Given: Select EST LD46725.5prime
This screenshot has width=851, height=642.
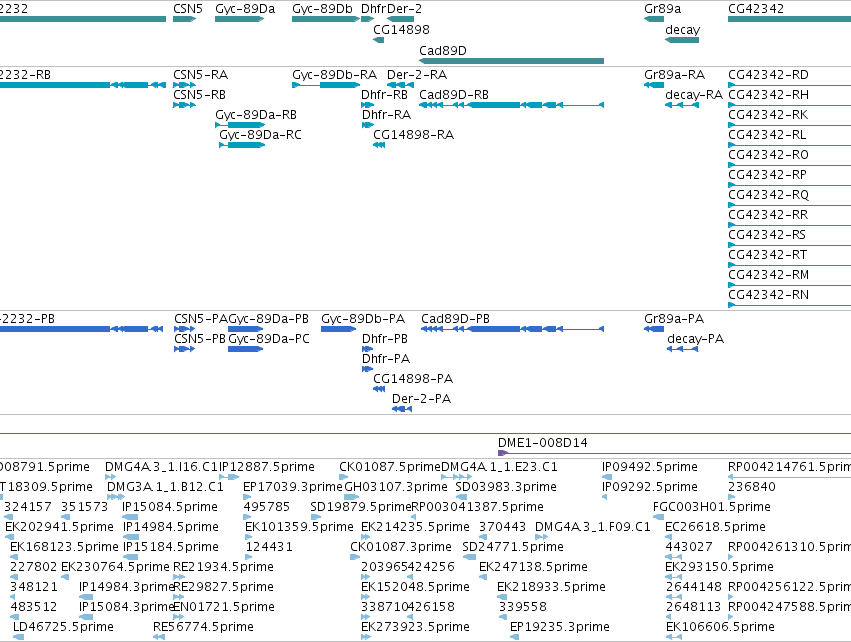Looking at the screenshot, I should click(63, 627).
